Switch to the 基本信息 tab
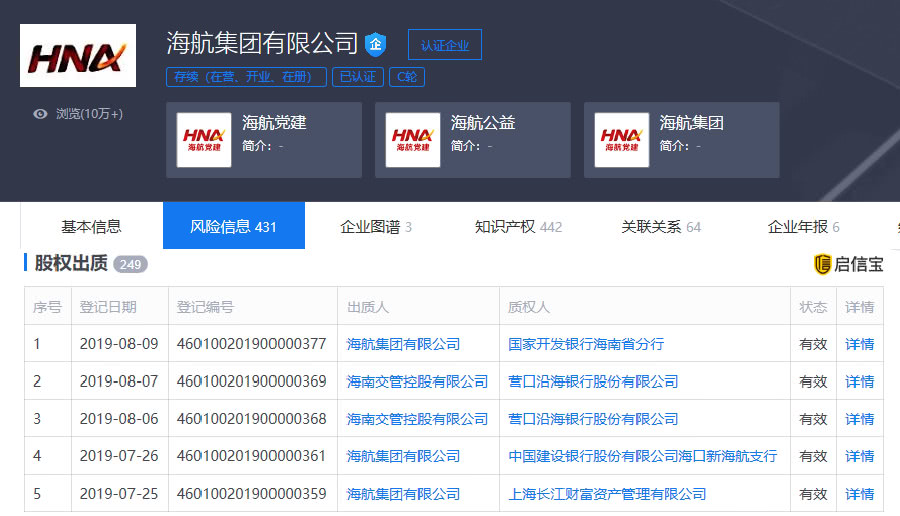This screenshot has height=516, width=900. [91, 226]
